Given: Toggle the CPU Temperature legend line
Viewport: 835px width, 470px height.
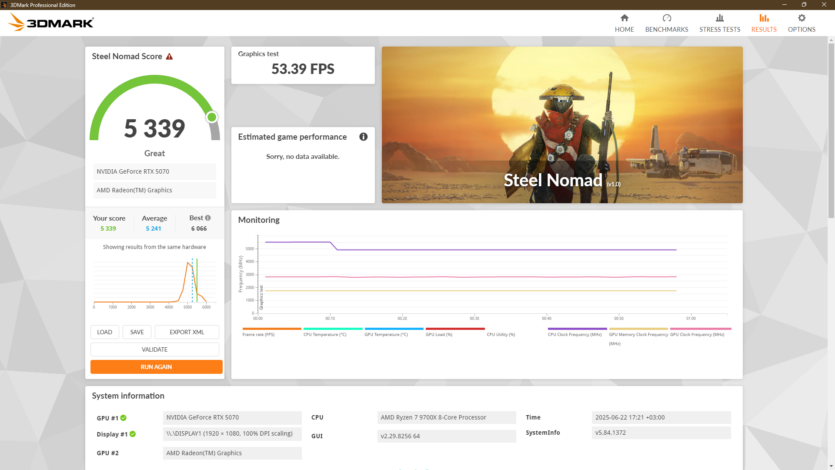Looking at the screenshot, I should (x=332, y=332).
